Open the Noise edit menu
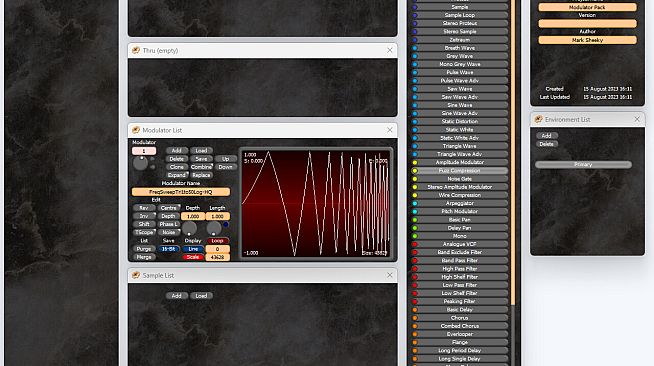The width and height of the screenshot is (654, 366). (x=169, y=232)
